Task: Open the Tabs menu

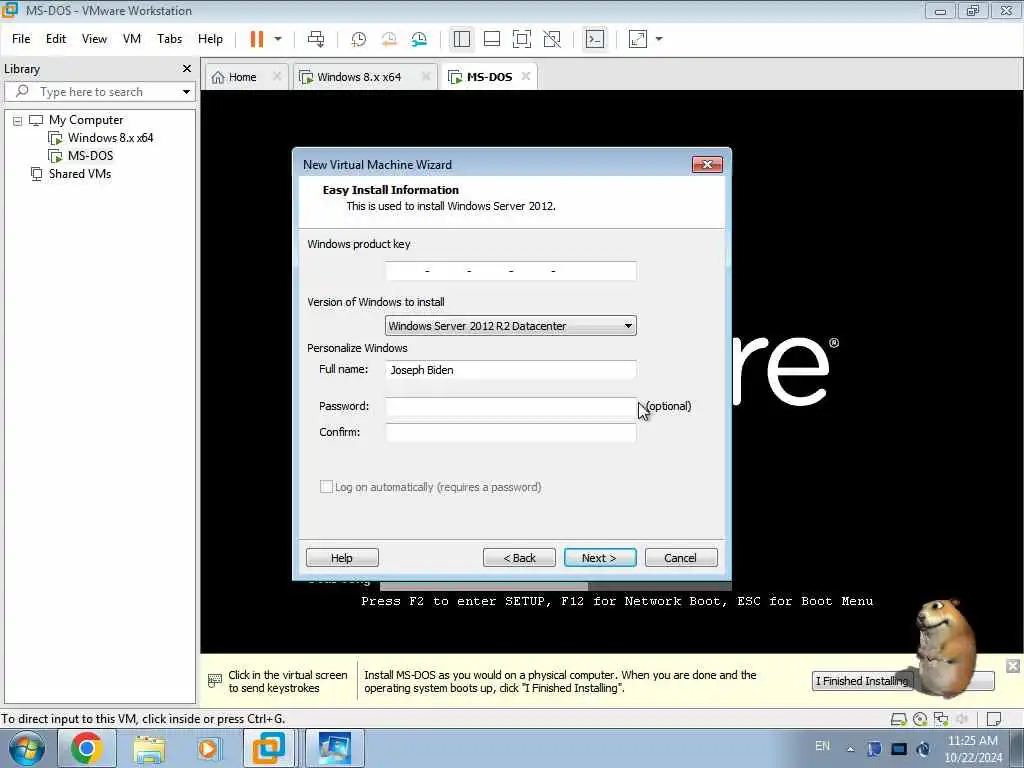Action: coord(169,39)
